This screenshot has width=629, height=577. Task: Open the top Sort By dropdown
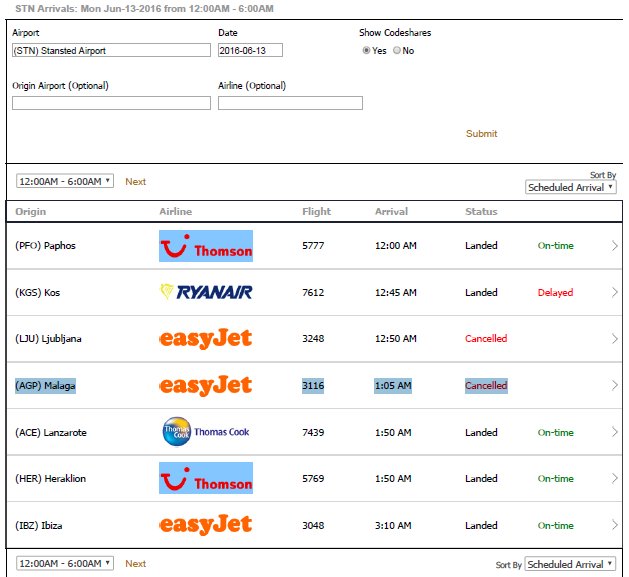click(x=570, y=187)
